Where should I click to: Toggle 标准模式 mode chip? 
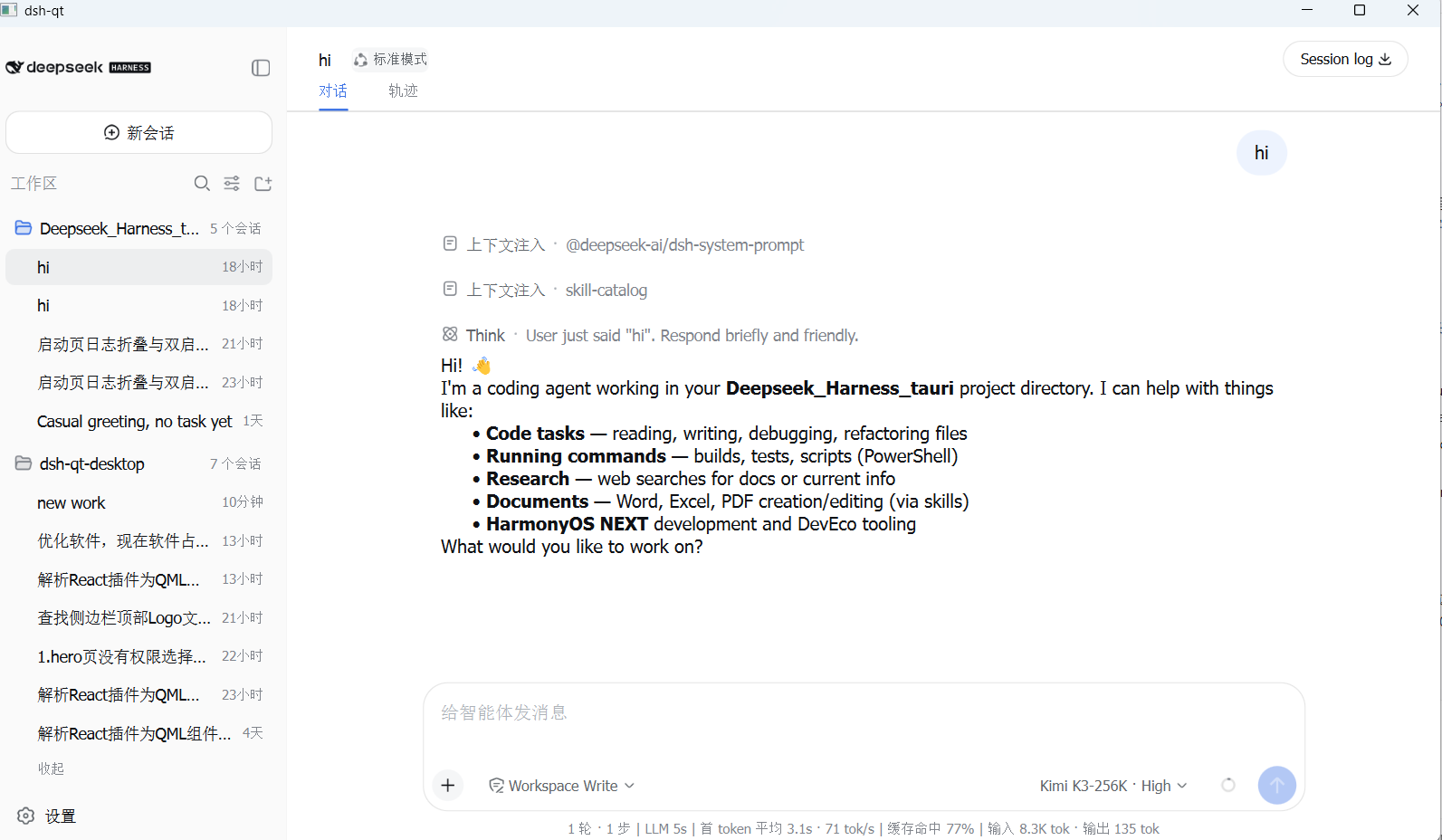[x=390, y=59]
